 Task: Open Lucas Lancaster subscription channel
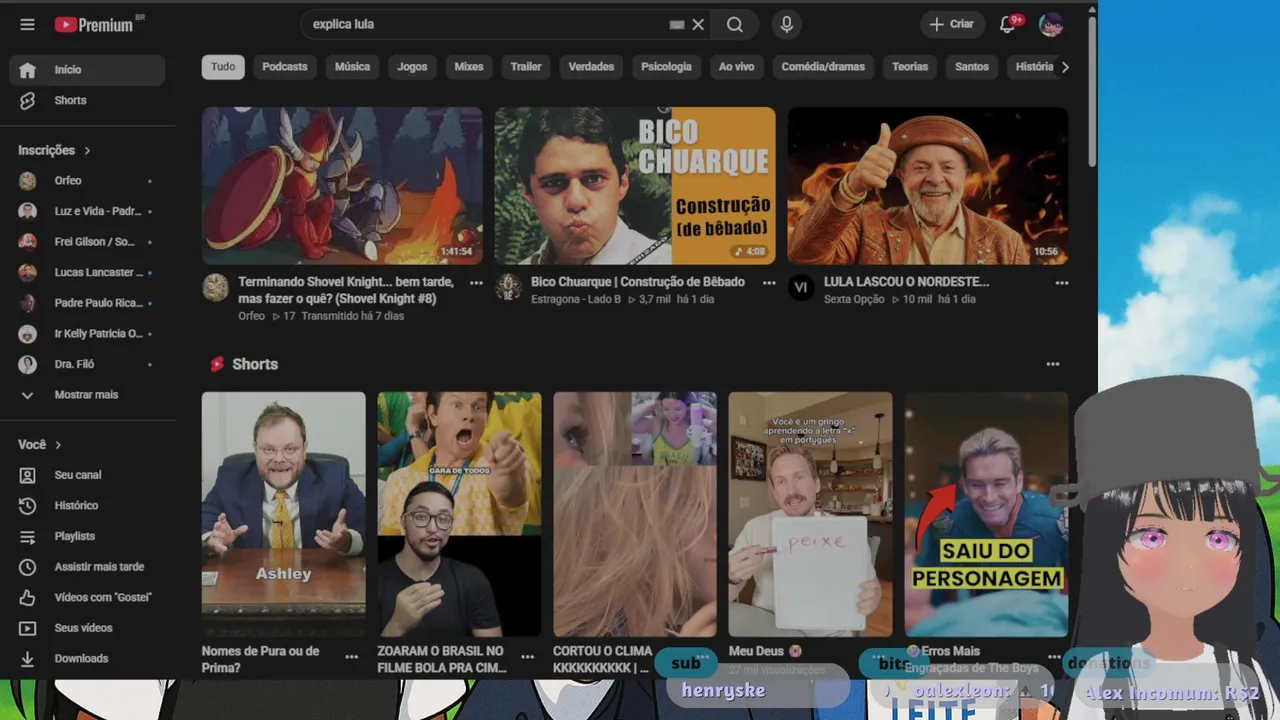(87, 272)
